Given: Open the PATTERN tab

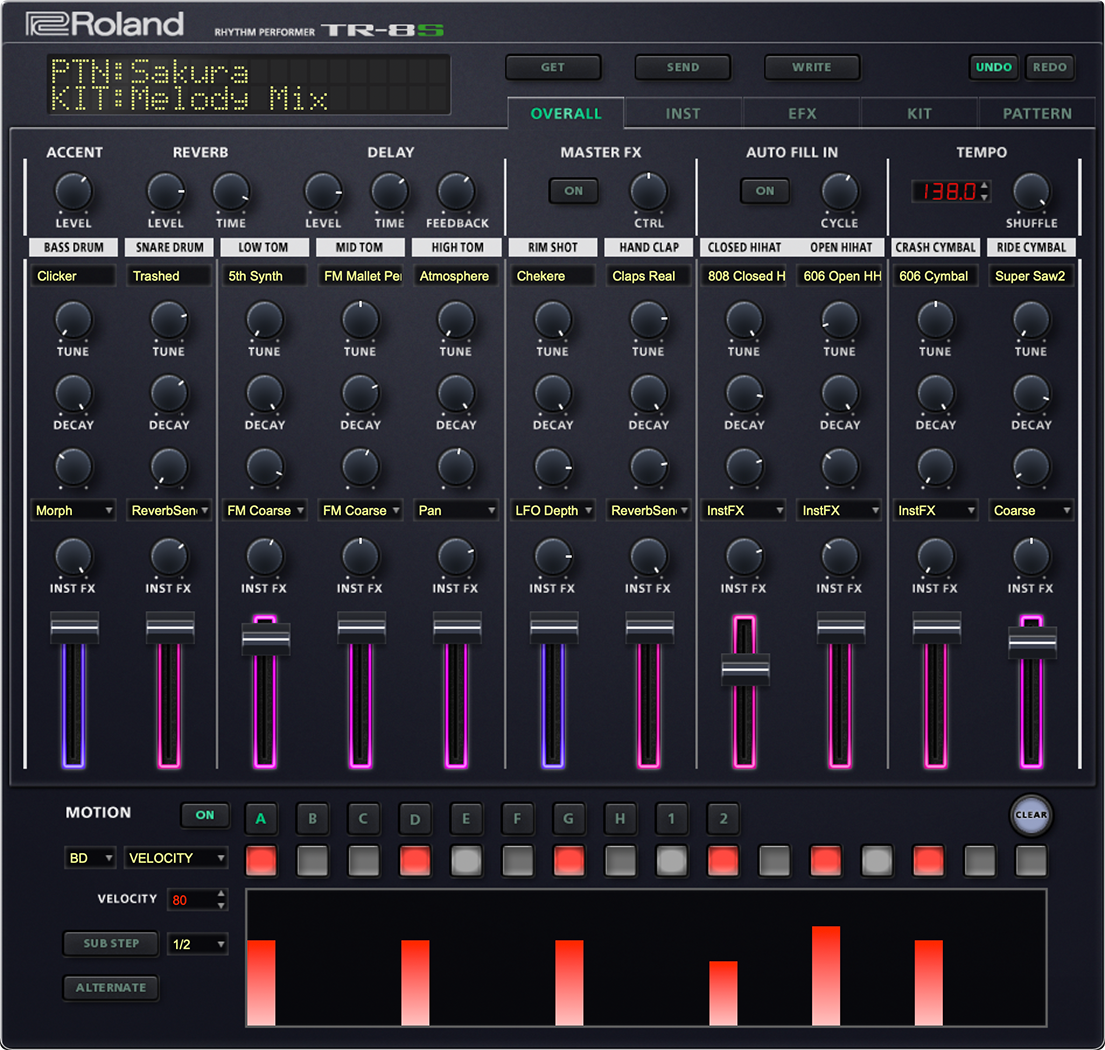Looking at the screenshot, I should coord(1036,113).
